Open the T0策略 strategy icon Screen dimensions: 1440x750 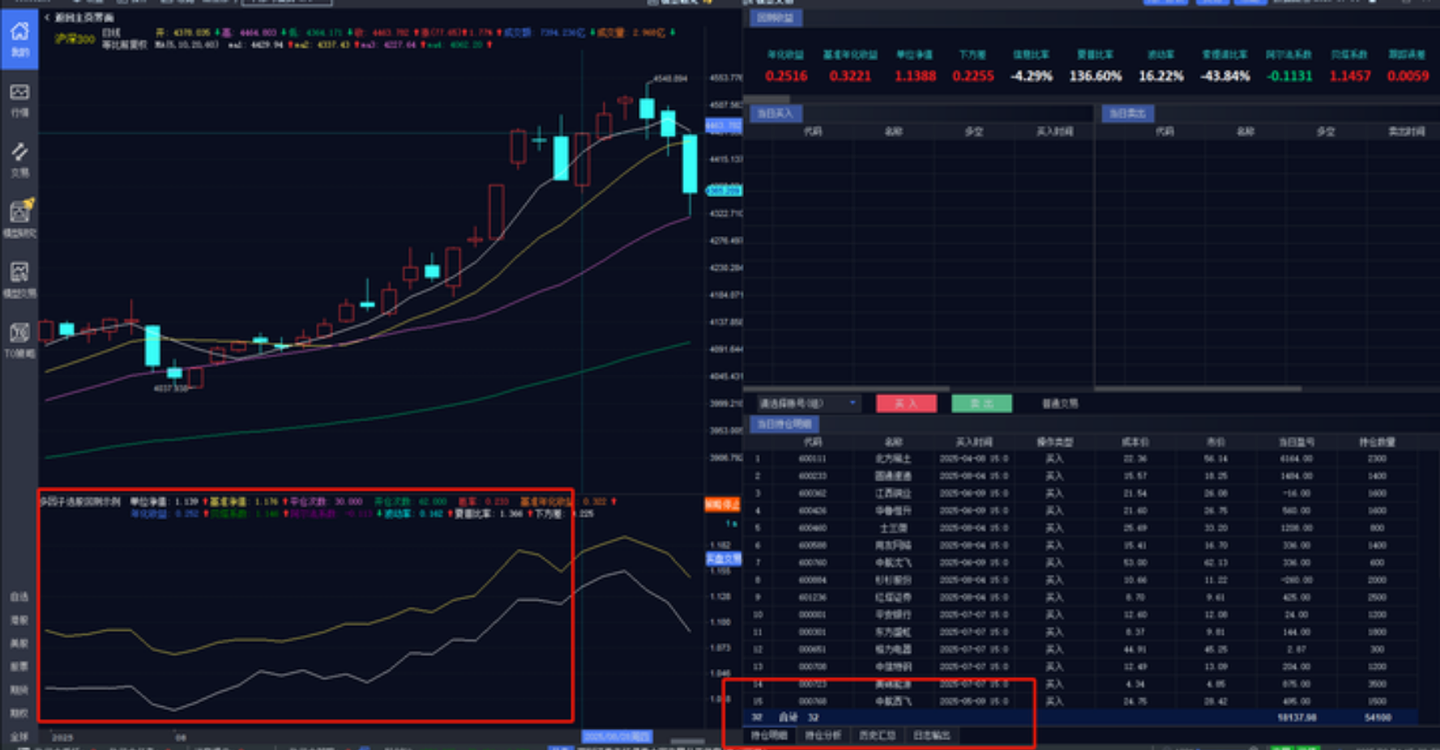point(19,339)
